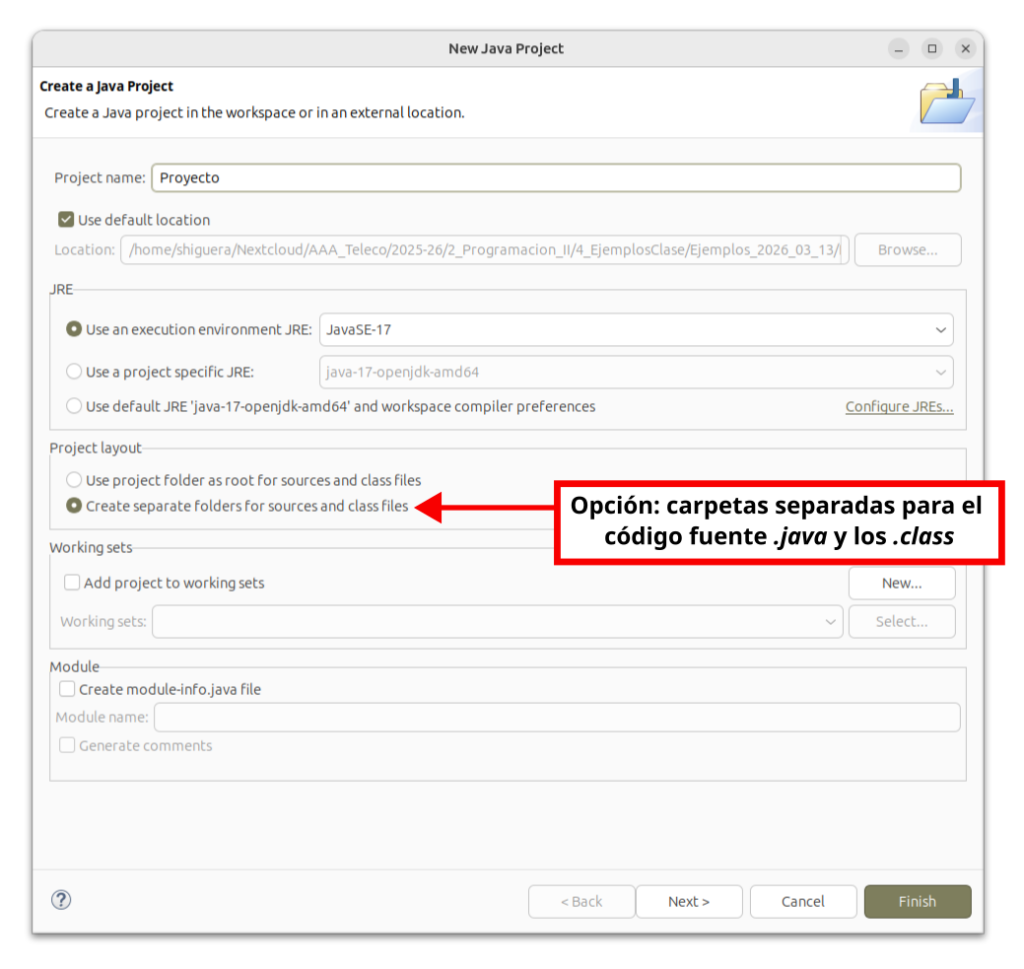Click the help question mark icon
Viewport: 1024px width, 969px height.
pyautogui.click(x=61, y=900)
